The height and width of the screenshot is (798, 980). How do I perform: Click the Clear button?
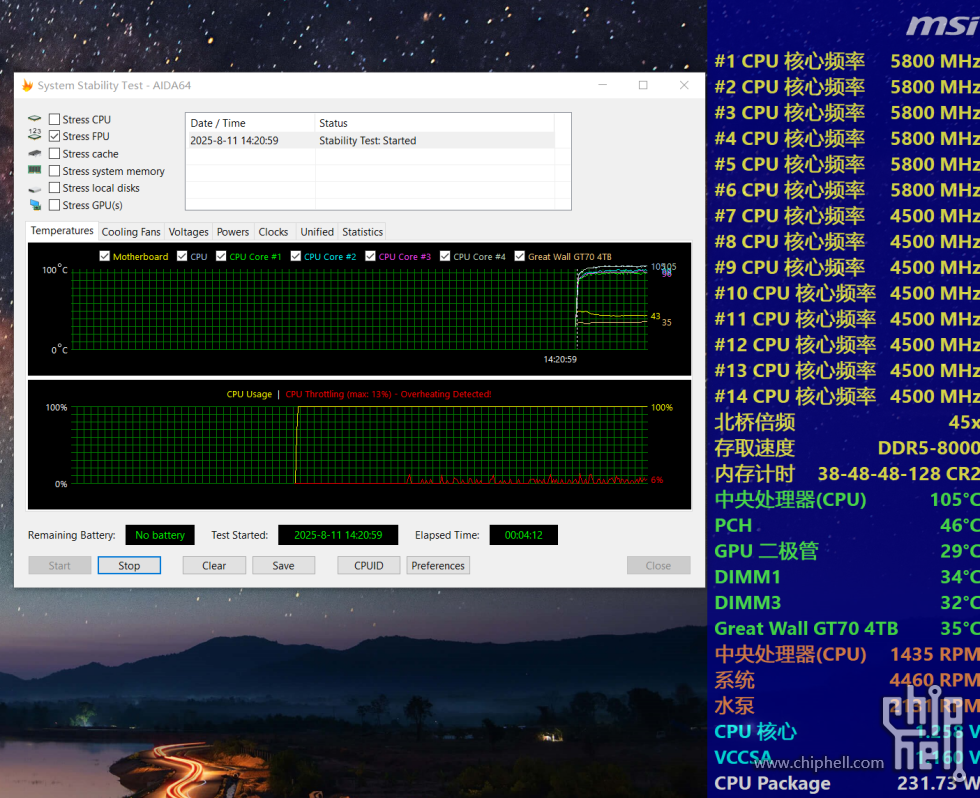(x=214, y=566)
